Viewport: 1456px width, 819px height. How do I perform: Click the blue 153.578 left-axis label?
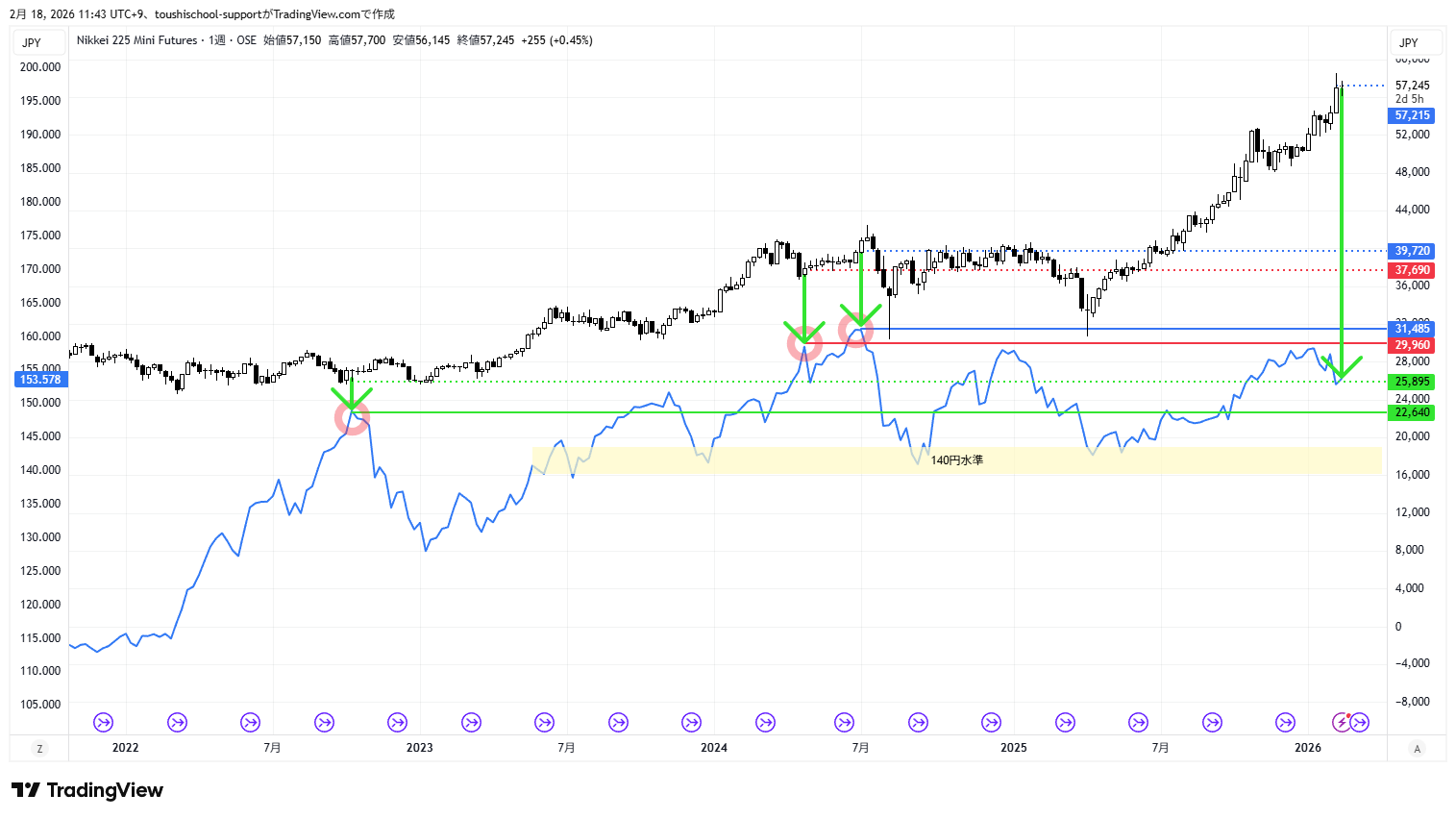[39, 380]
